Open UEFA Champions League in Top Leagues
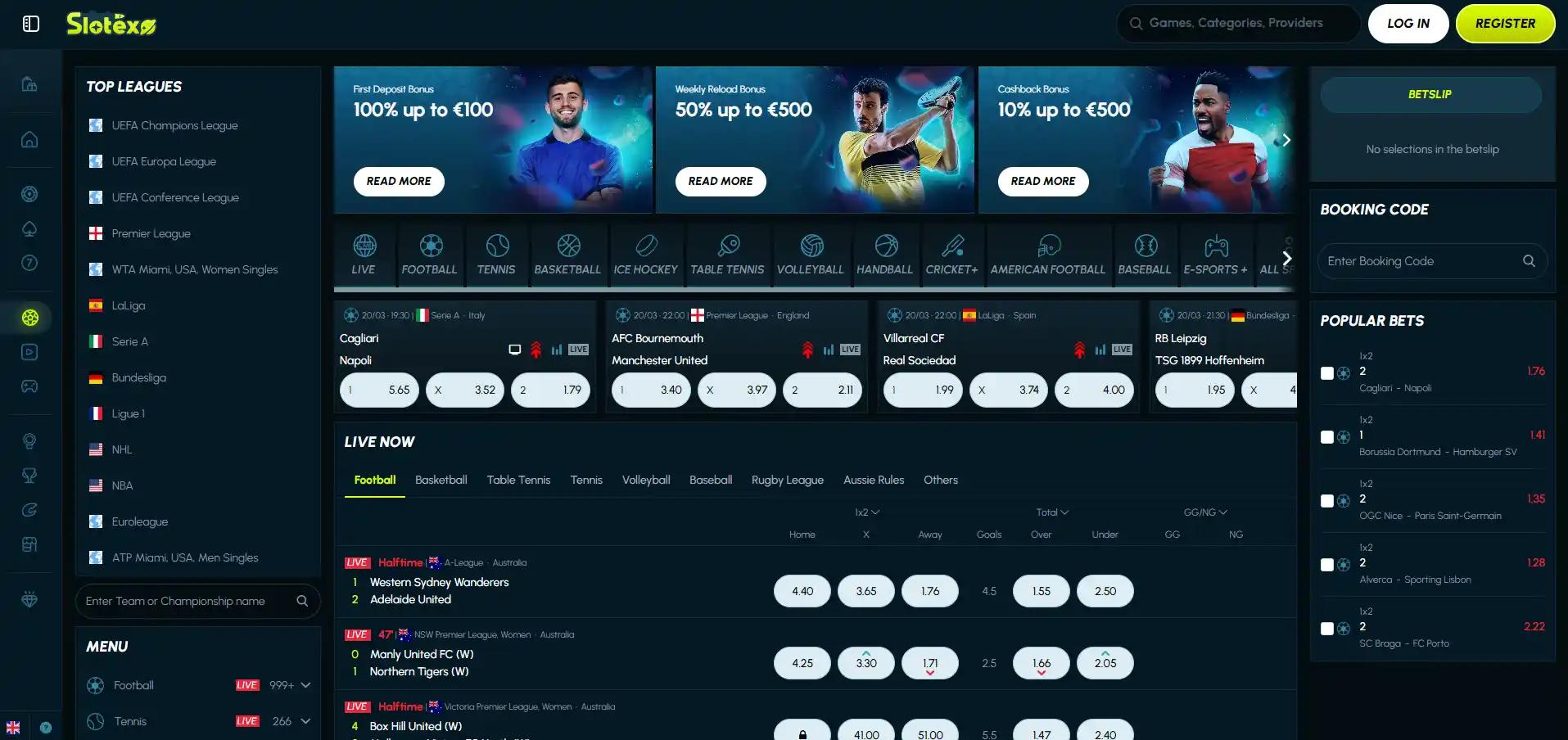The width and height of the screenshot is (1568, 740). pyautogui.click(x=175, y=125)
